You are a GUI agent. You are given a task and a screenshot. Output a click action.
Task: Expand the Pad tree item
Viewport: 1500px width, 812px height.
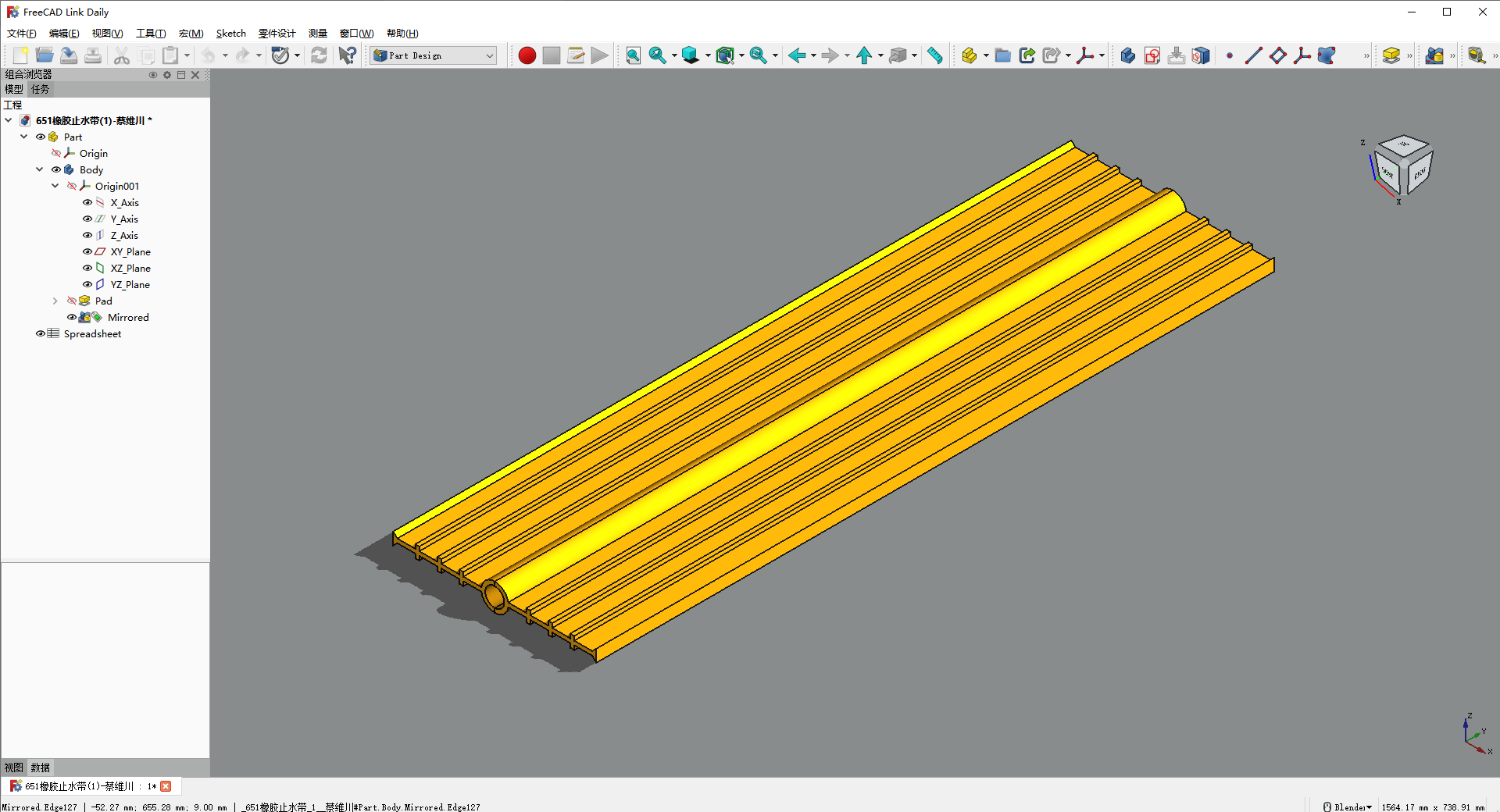(55, 301)
